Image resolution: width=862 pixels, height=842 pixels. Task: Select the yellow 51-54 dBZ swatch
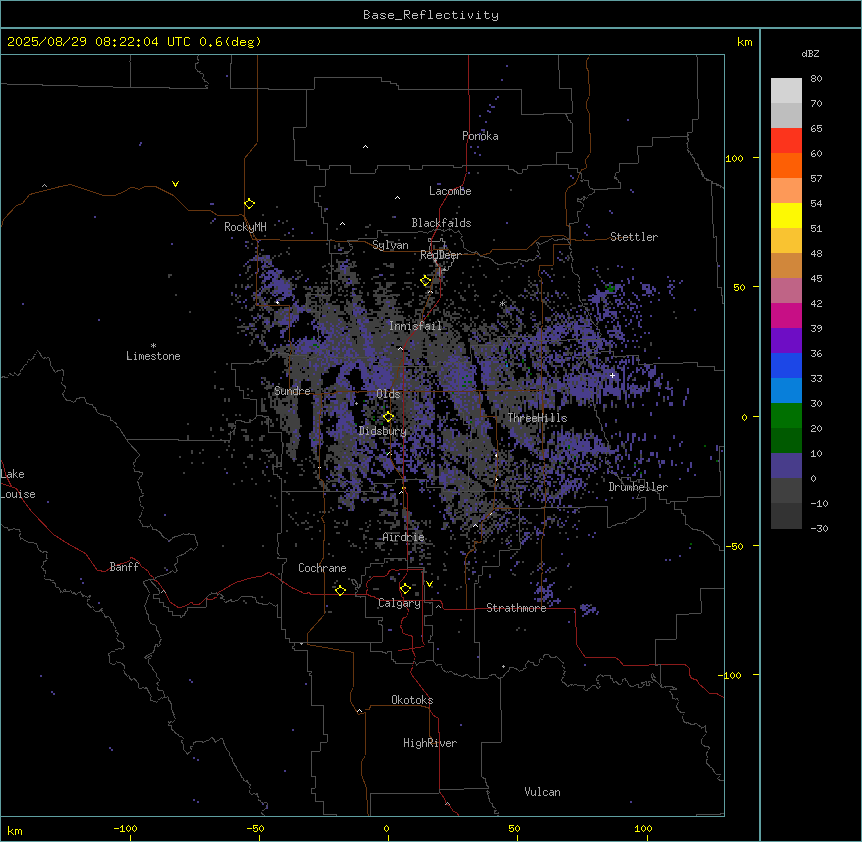tap(786, 215)
